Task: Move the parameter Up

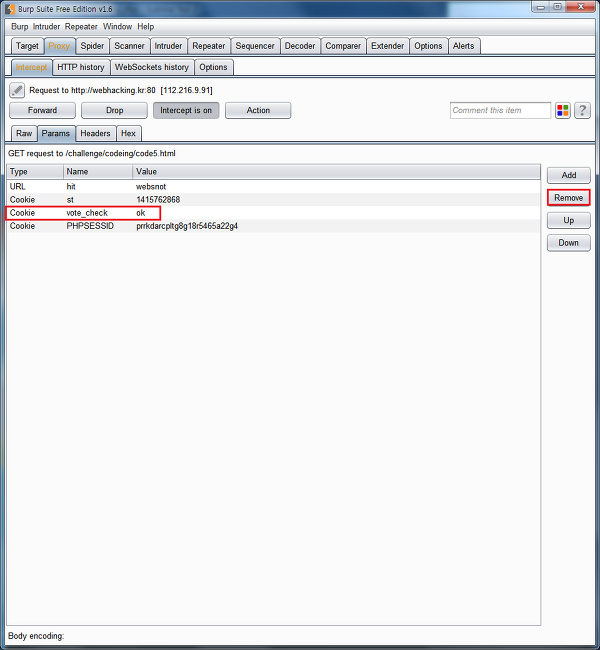Action: 568,220
